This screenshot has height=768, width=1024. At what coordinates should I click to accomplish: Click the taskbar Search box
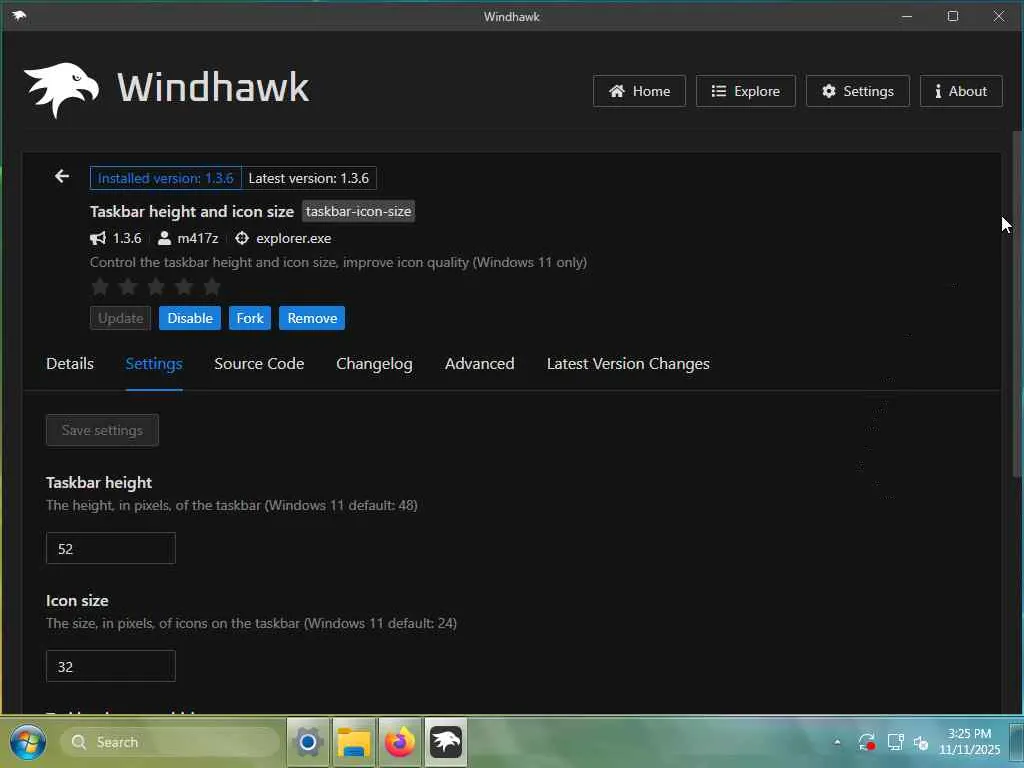(x=170, y=743)
